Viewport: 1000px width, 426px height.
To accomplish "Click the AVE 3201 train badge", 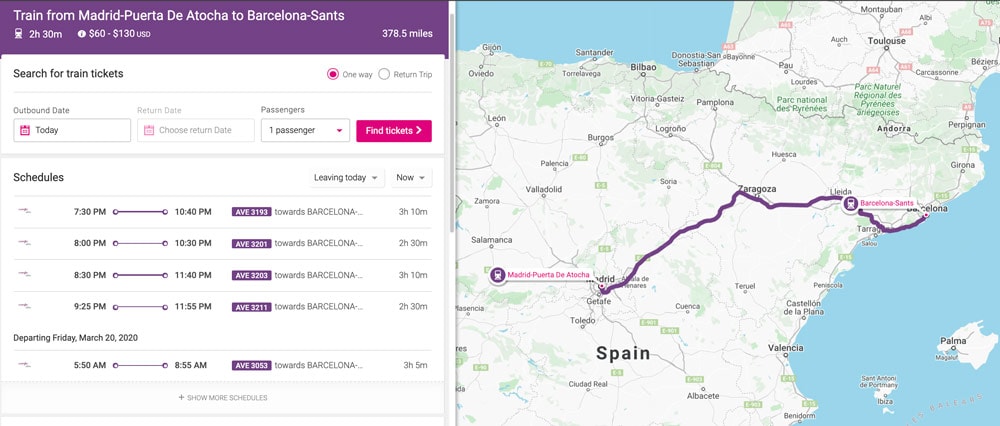I will click(x=252, y=244).
